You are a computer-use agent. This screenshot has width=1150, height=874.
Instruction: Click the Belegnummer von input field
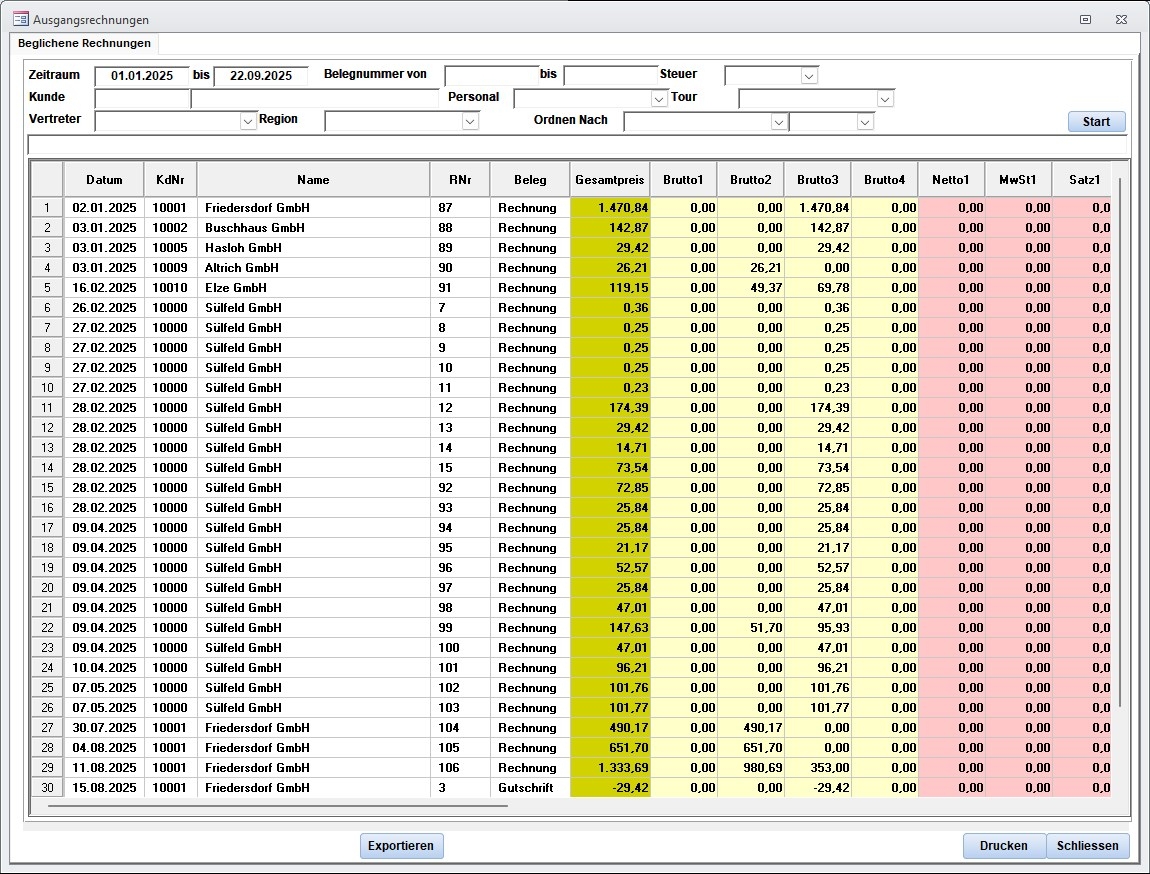[x=490, y=76]
